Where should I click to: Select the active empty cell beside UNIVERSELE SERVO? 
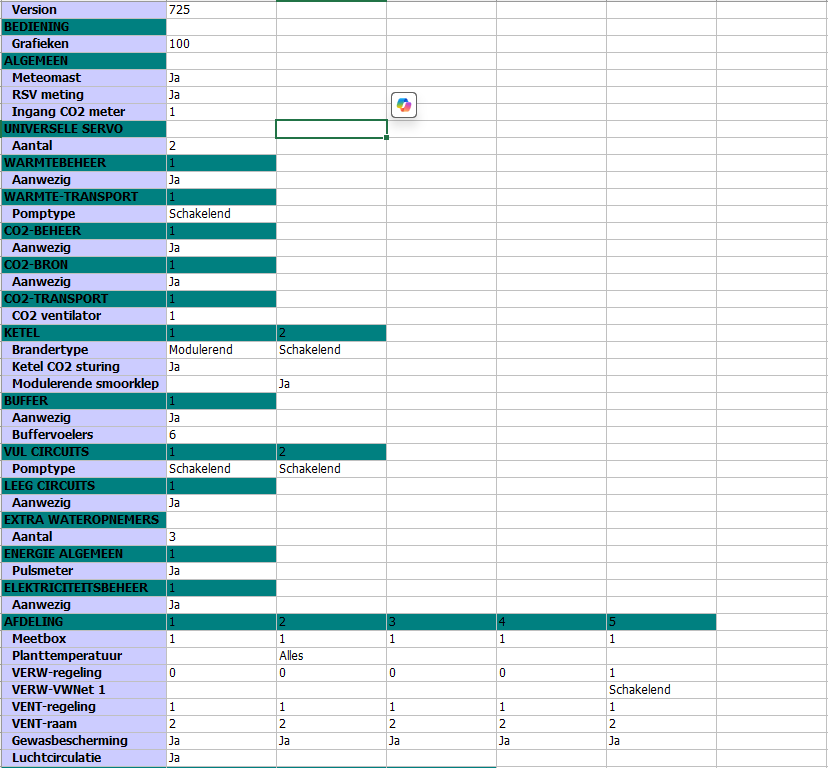(x=331, y=129)
